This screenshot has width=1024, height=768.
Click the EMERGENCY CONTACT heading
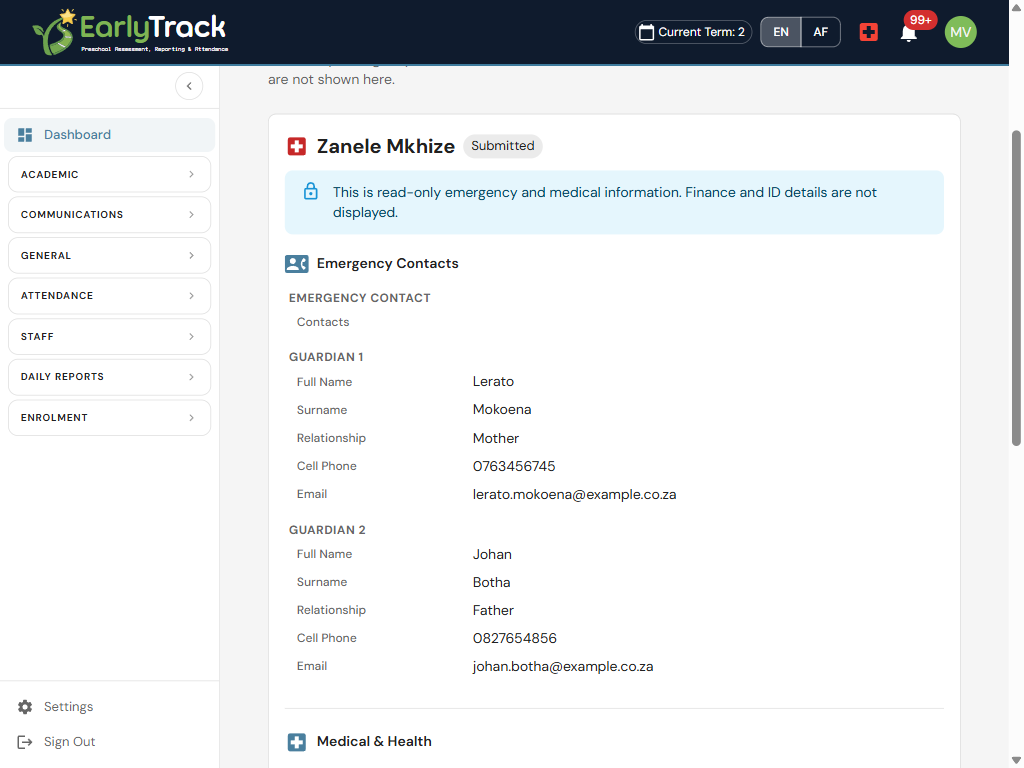coord(360,298)
